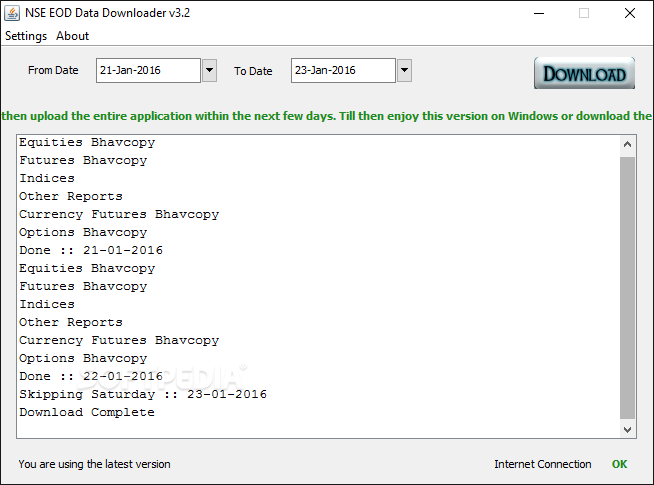Expand the From Date dropdown arrow
This screenshot has width=654, height=485.
[x=209, y=70]
